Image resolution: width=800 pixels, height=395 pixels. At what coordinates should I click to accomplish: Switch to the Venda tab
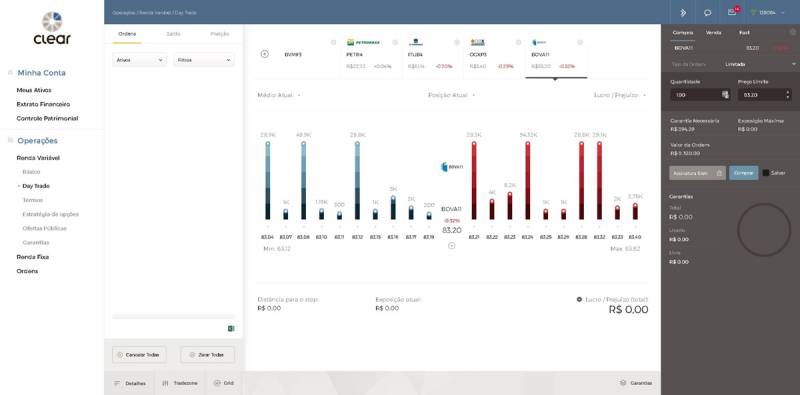713,32
